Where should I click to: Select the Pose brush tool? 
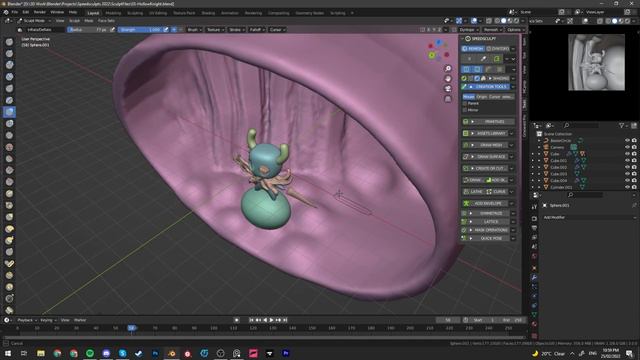point(9,264)
